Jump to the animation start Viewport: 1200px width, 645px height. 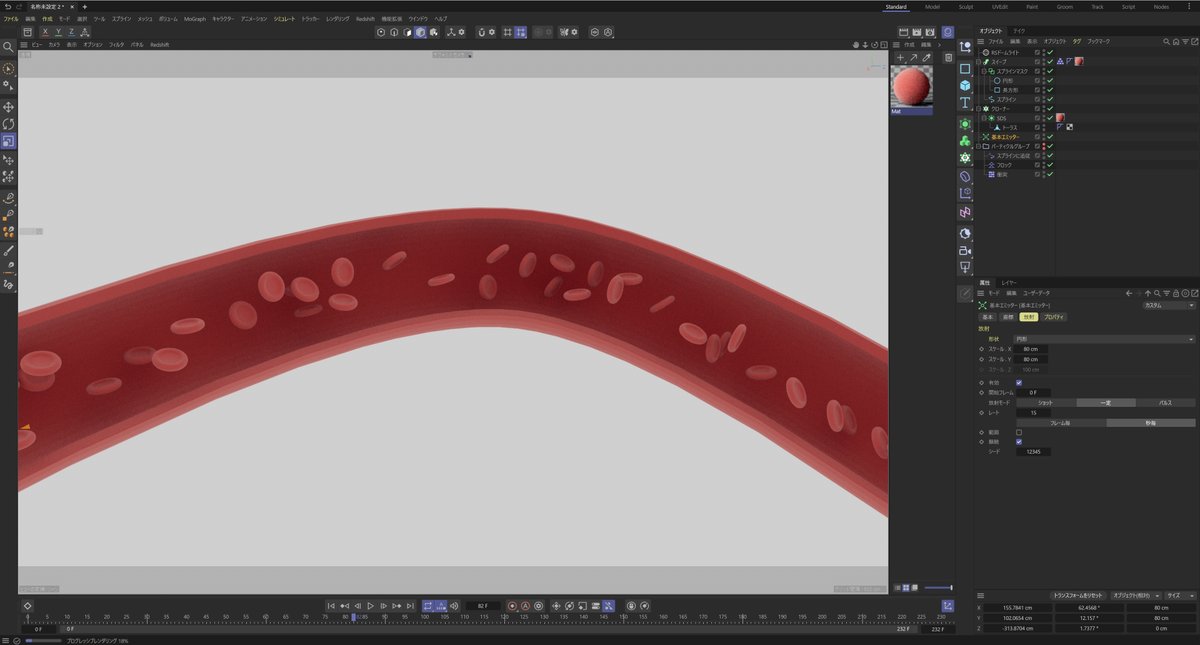tap(332, 606)
